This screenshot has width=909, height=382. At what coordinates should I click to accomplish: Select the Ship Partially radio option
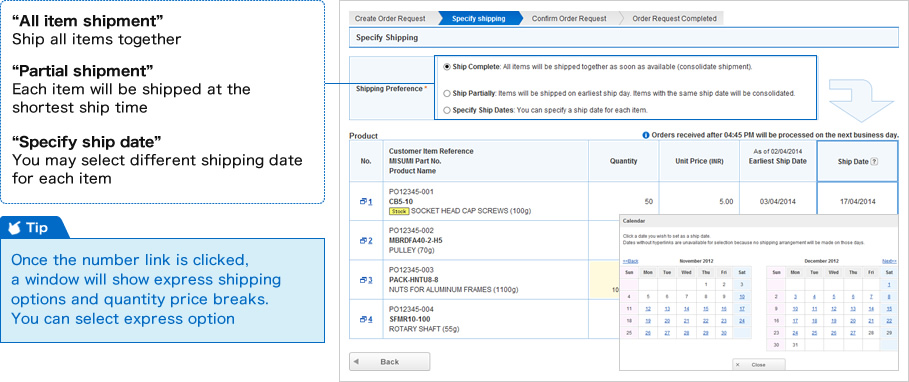[446, 93]
